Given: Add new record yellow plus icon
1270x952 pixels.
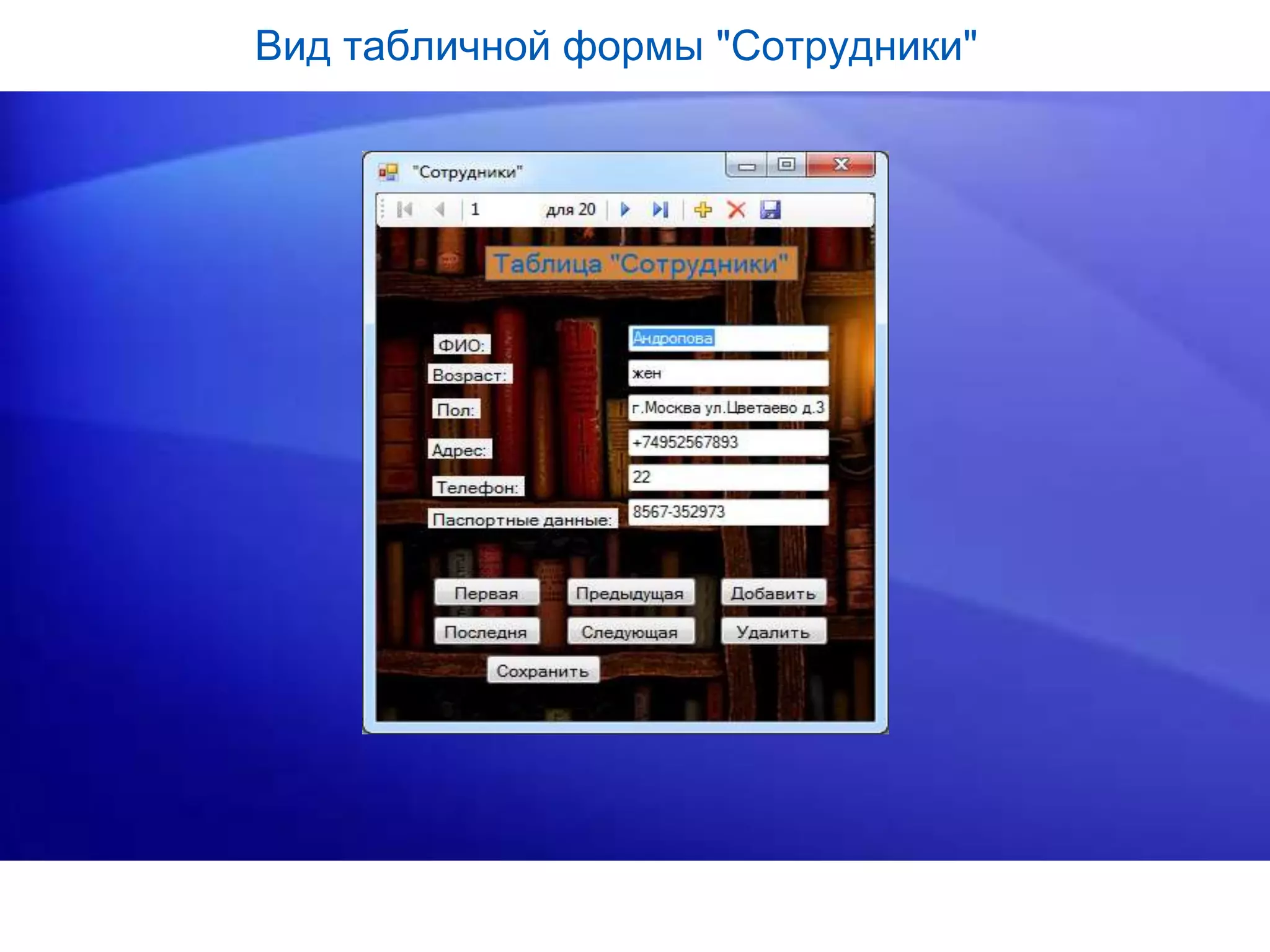Looking at the screenshot, I should 703,209.
